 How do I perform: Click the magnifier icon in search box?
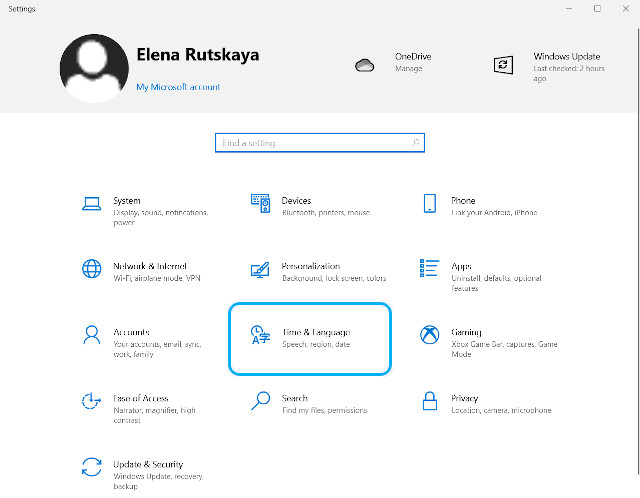pyautogui.click(x=416, y=142)
